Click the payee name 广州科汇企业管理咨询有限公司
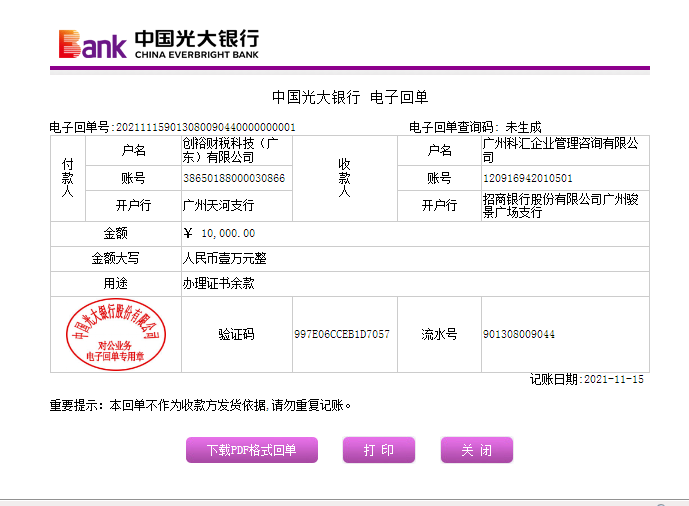This screenshot has height=506, width=689. point(560,150)
